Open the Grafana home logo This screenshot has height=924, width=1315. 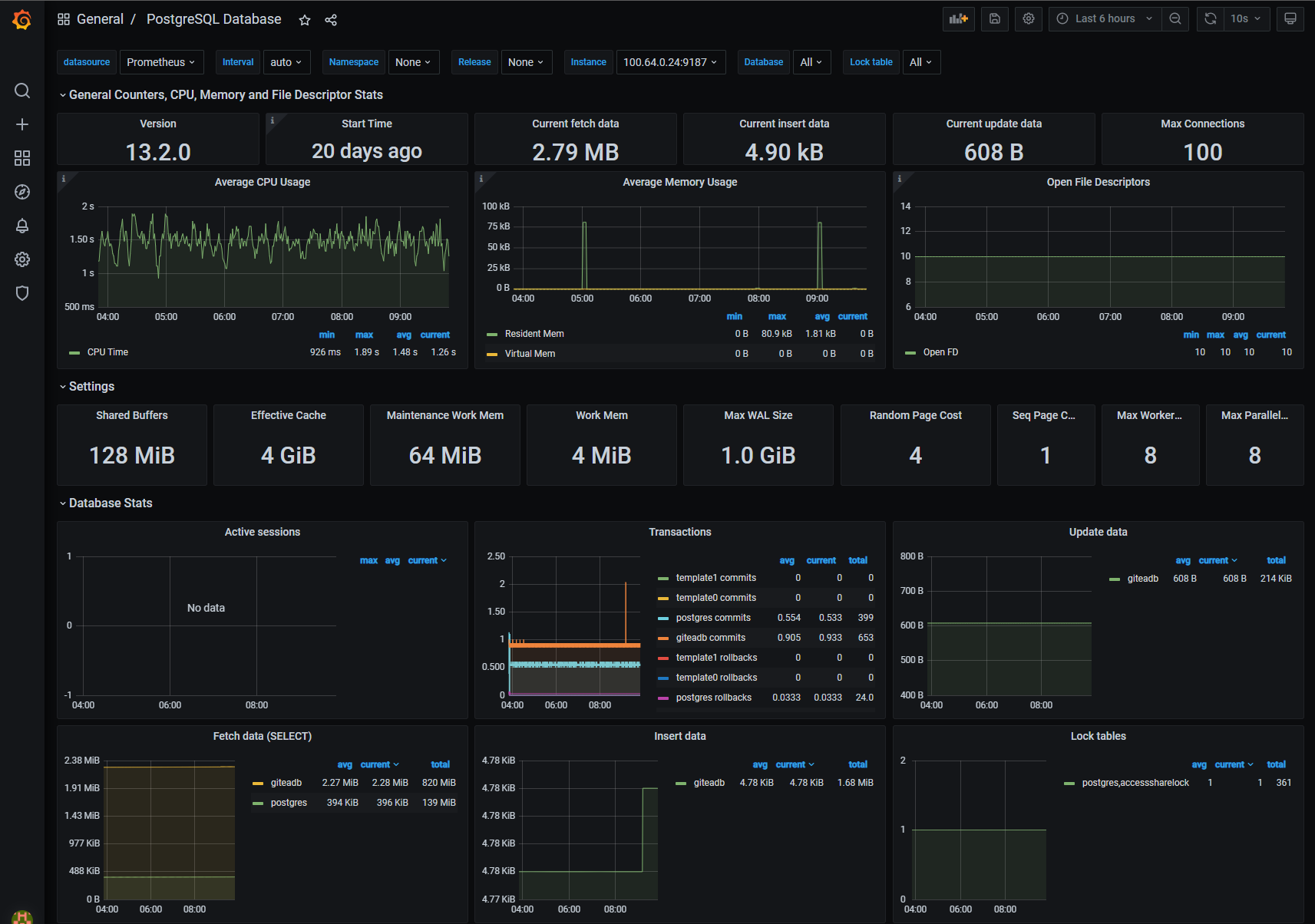coord(22,20)
